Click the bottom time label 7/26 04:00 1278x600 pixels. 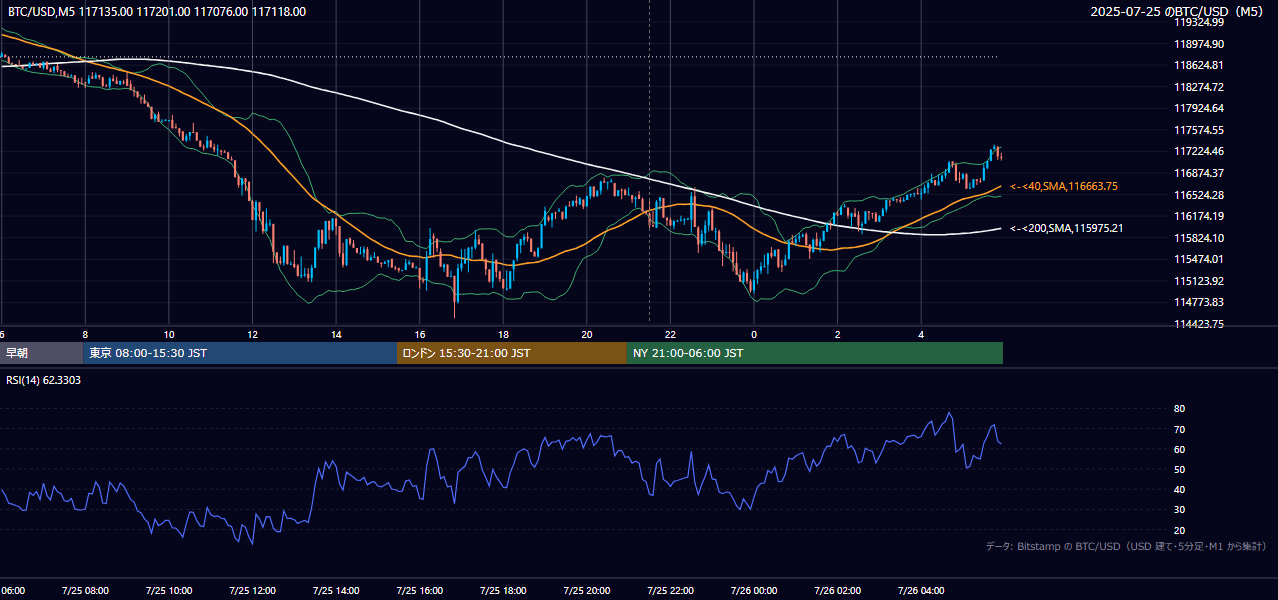pos(921,590)
